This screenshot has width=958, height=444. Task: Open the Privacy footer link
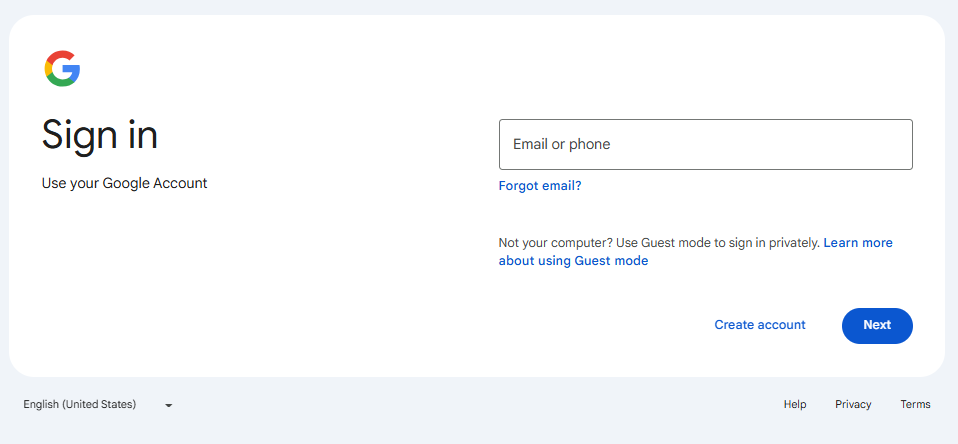coord(853,404)
